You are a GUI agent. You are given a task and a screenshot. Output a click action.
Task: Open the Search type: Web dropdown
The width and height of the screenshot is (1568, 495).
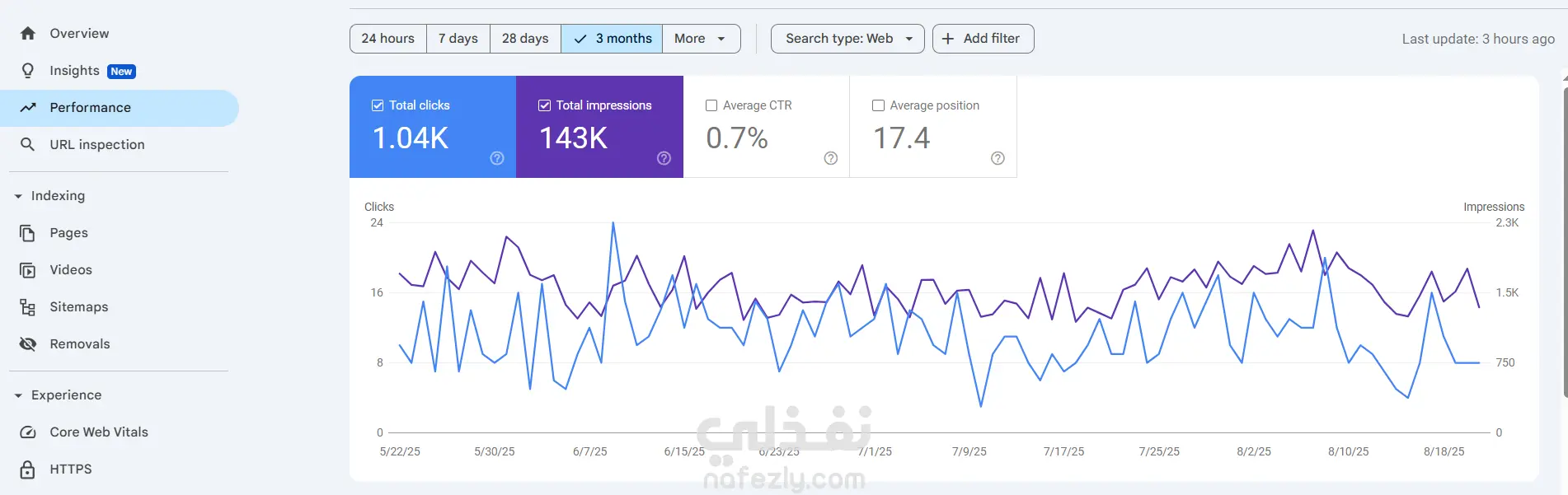tap(847, 39)
